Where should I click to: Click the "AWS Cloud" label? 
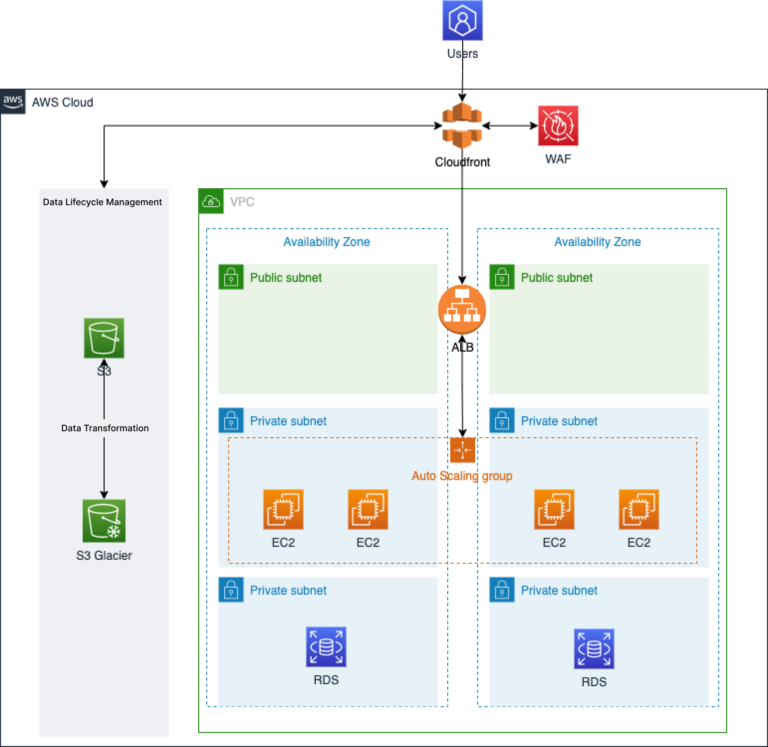pyautogui.click(x=63, y=102)
